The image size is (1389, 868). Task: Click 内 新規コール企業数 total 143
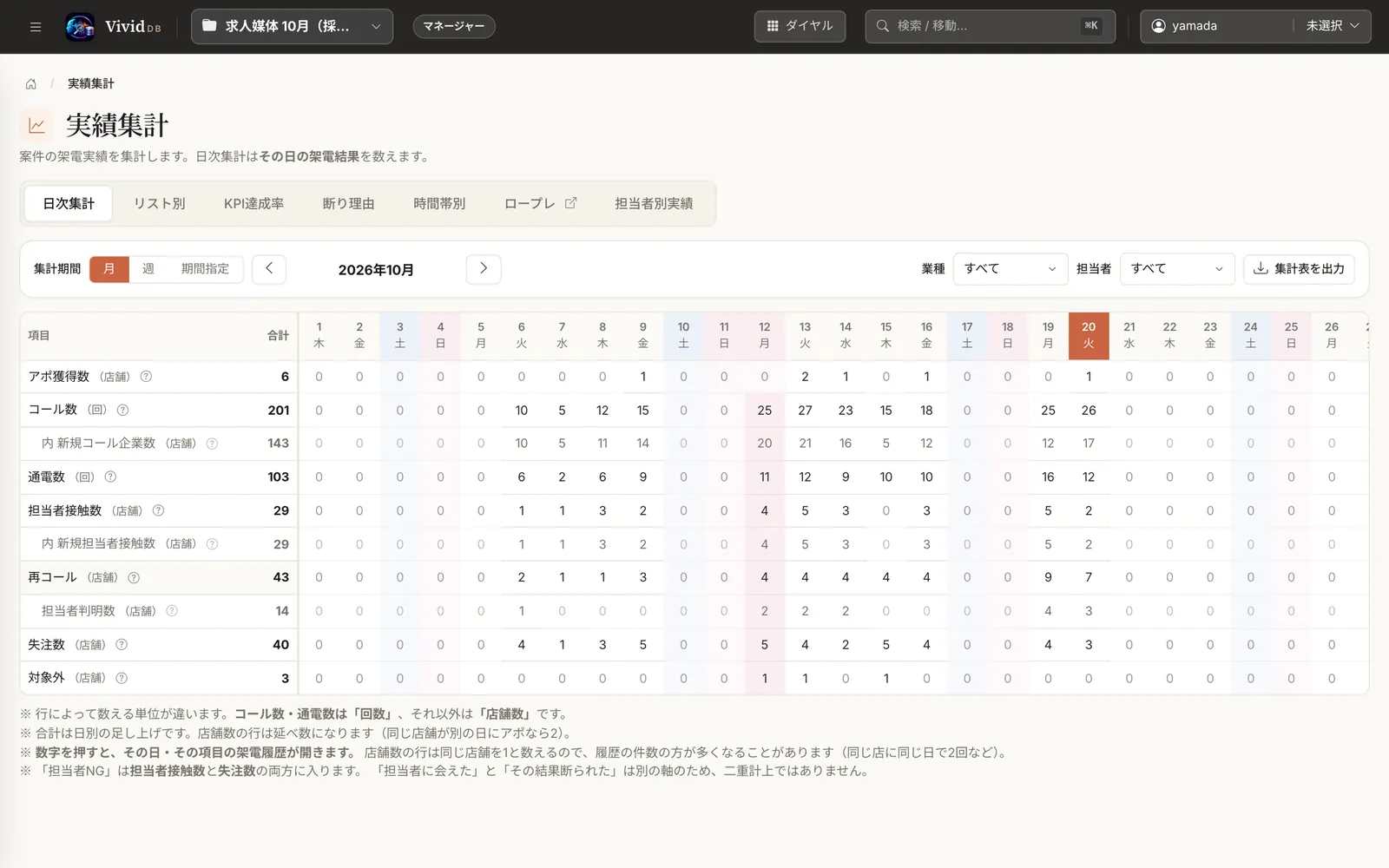coord(279,444)
